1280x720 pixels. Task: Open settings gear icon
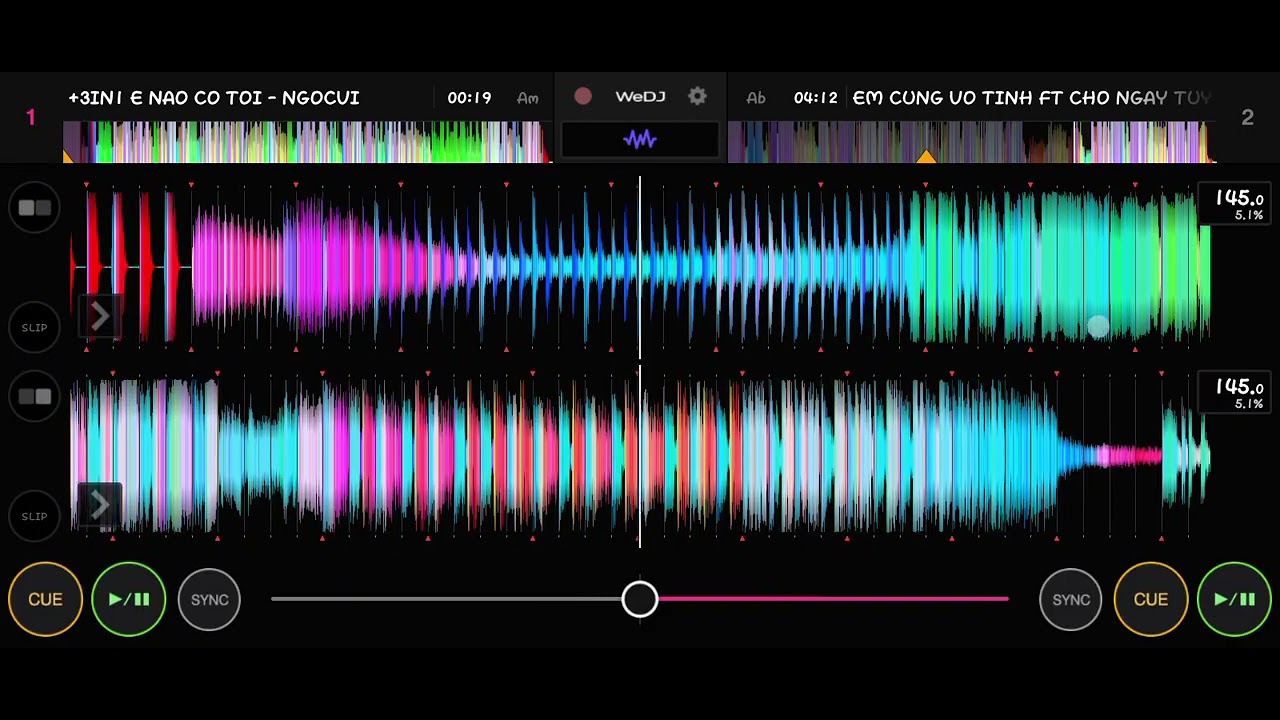697,96
